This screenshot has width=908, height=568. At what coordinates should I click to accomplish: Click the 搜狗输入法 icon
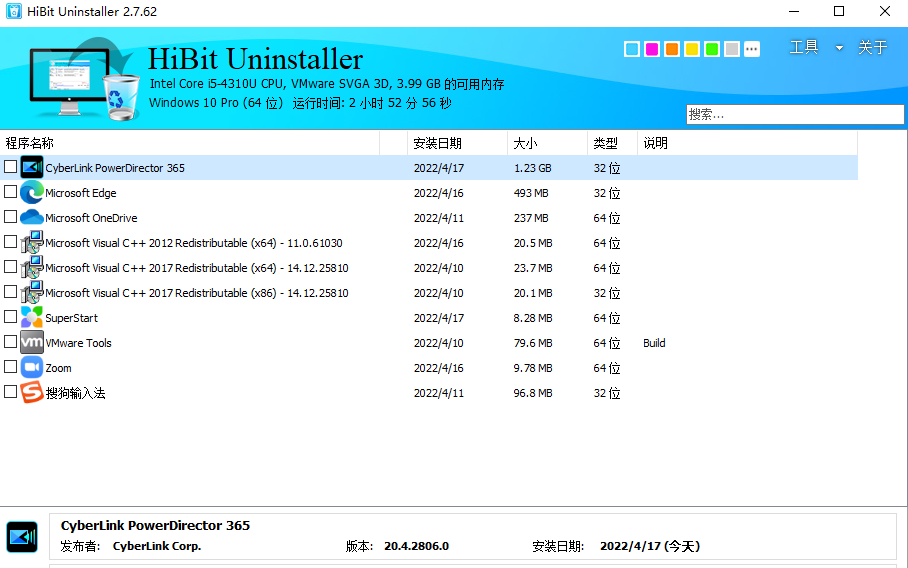32,392
